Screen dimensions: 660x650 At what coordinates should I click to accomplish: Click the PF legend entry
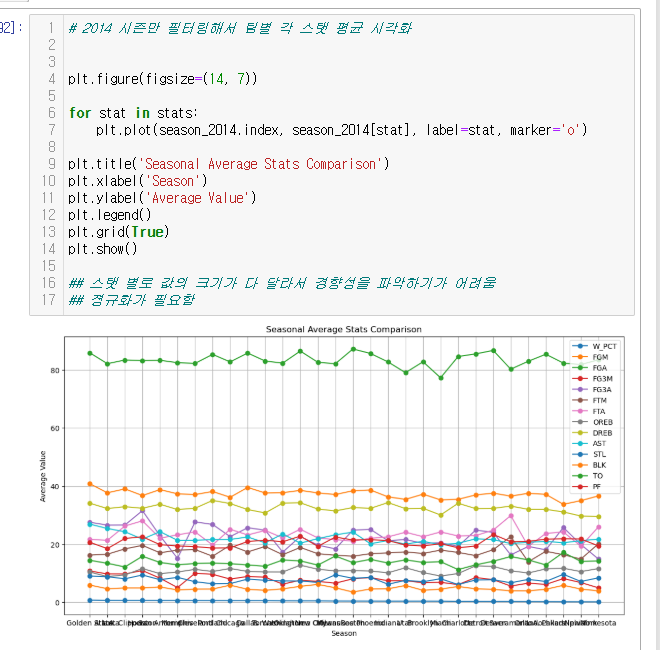tap(587, 487)
